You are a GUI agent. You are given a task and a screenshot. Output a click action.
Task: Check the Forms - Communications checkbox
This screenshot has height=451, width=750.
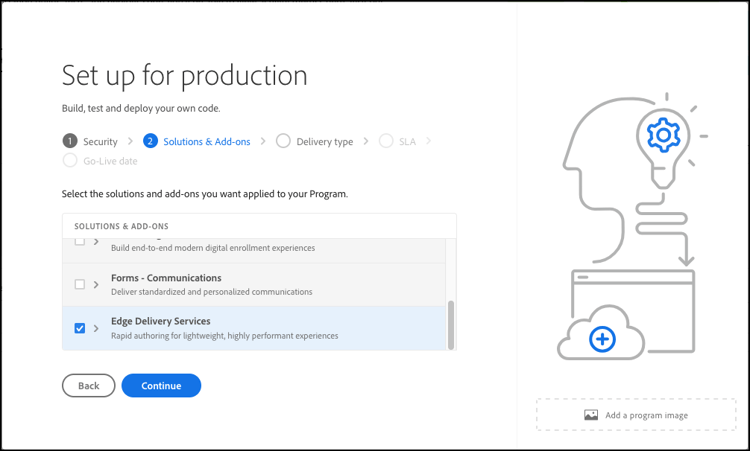click(x=80, y=285)
